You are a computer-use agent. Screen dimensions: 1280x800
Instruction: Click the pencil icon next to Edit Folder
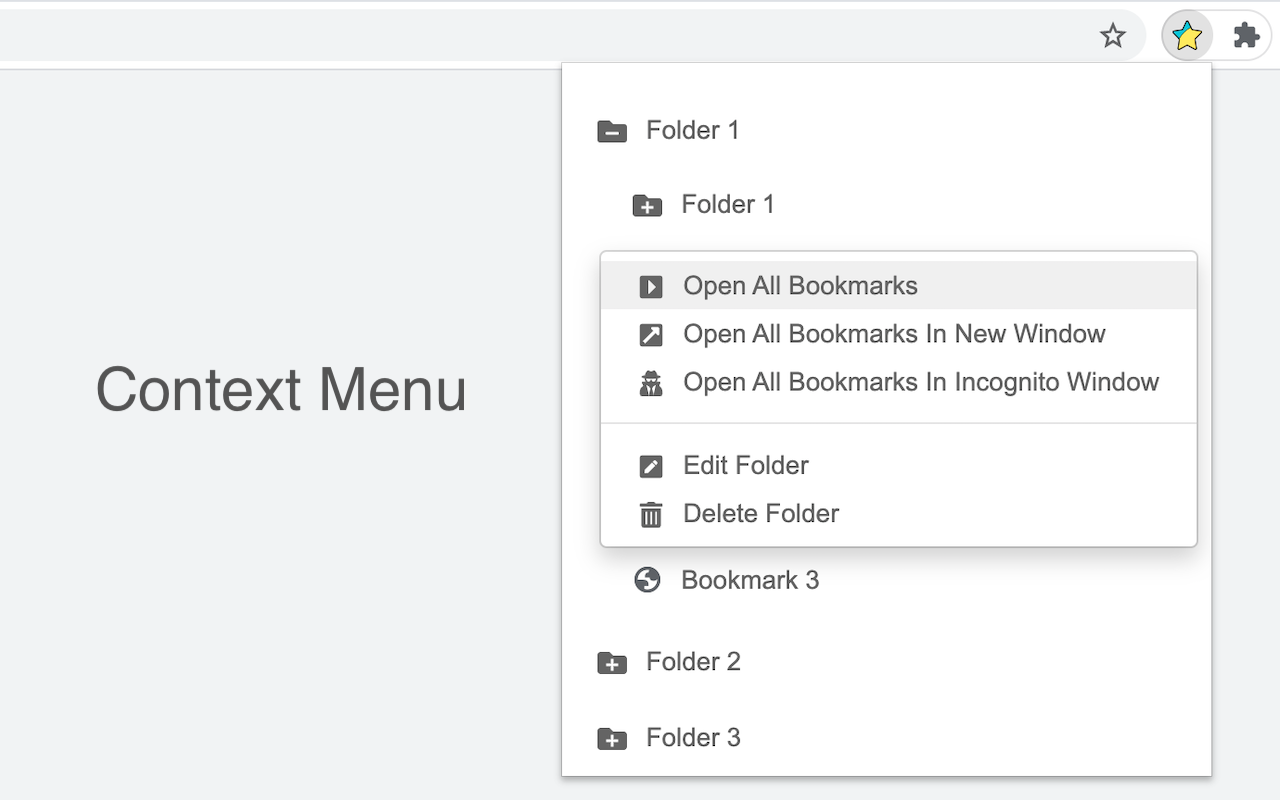coord(651,466)
